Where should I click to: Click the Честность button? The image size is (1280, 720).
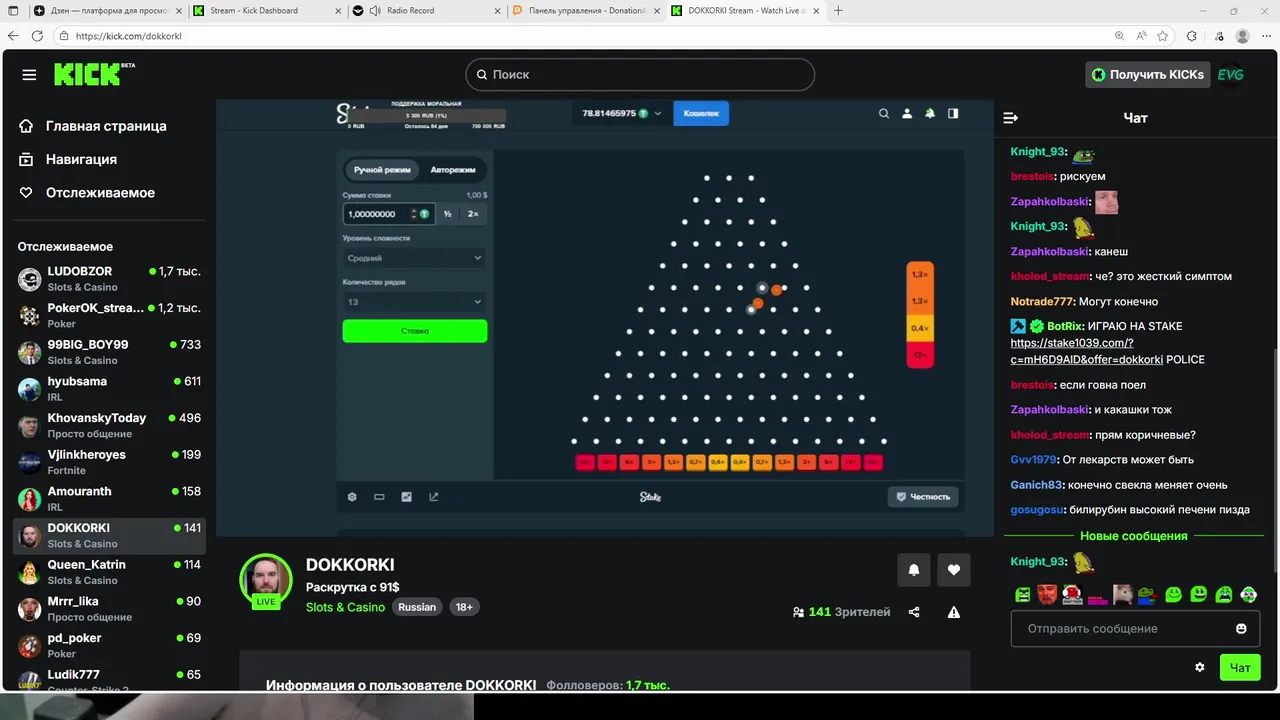923,497
